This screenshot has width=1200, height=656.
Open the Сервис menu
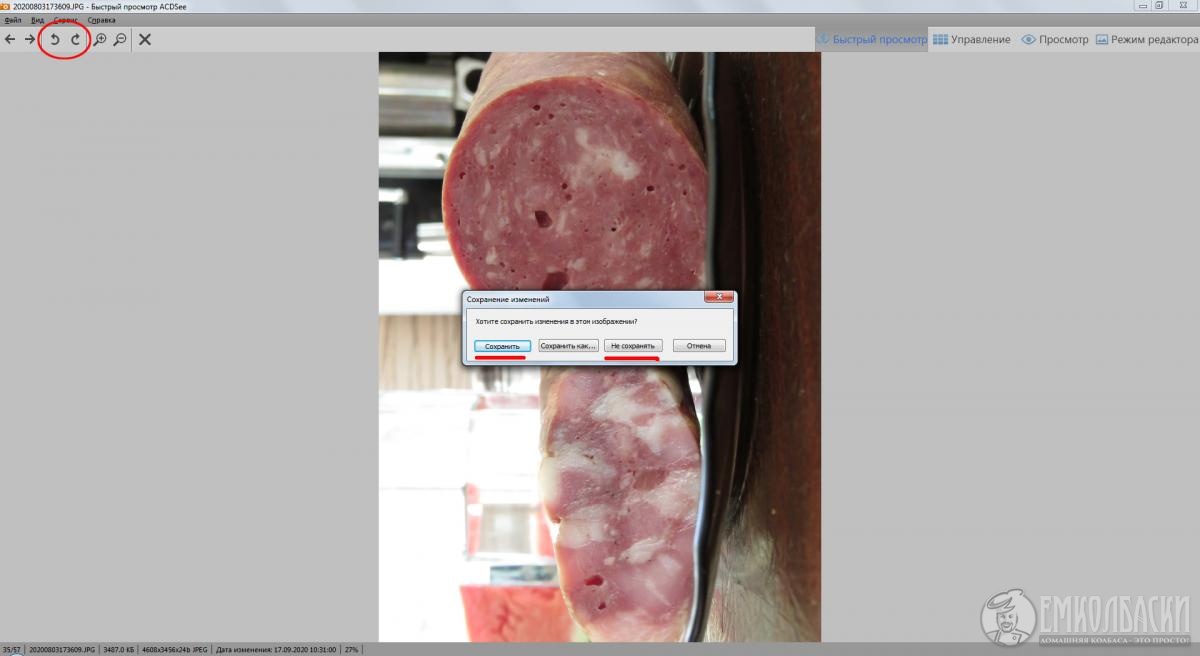click(x=66, y=20)
